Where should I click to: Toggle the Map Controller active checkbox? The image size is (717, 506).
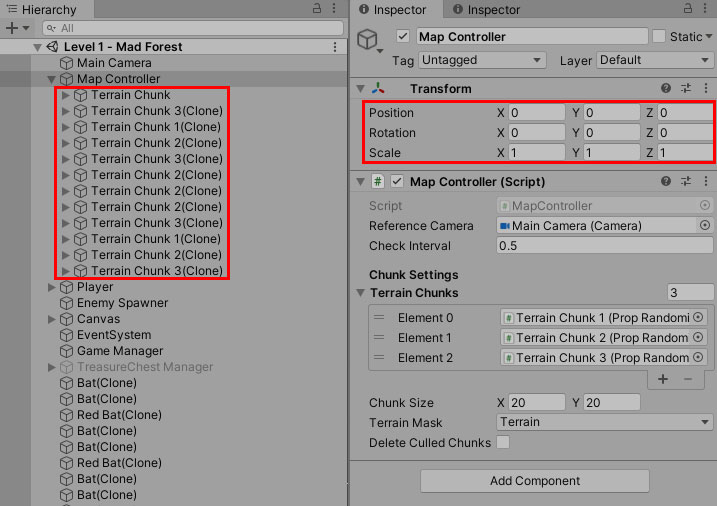tap(403, 37)
